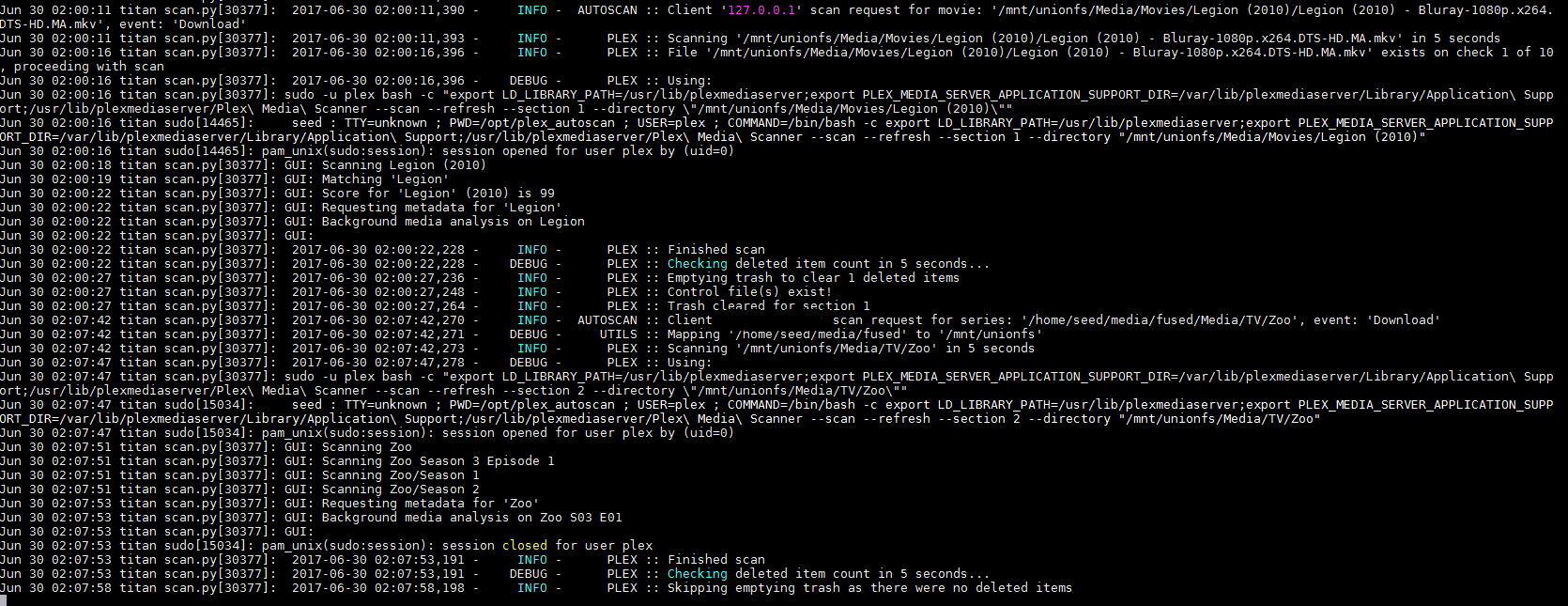1568x606 pixels.
Task: Click green 'Checking' at 02:07:53,191
Action: pos(697,574)
